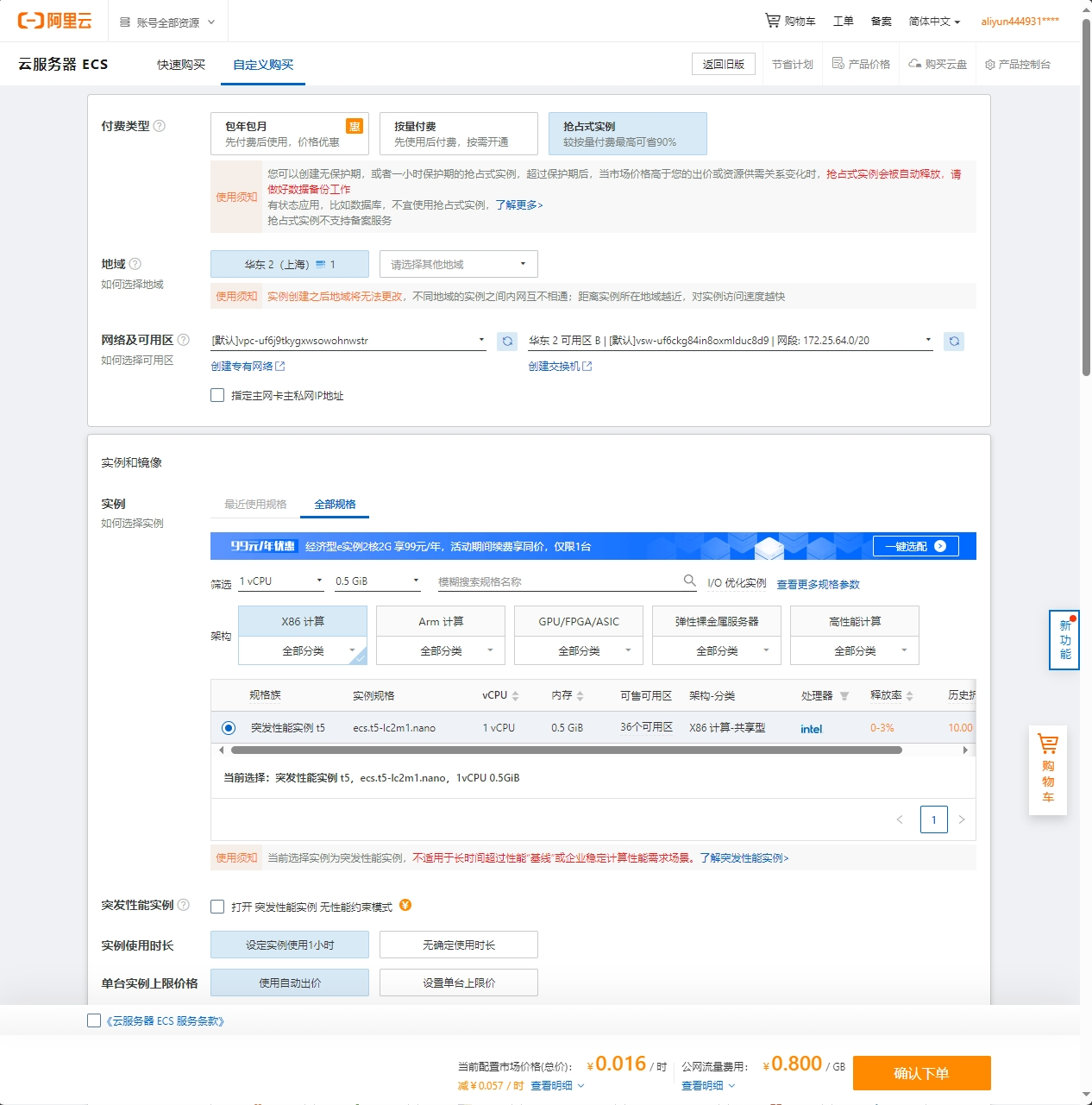Open the shopping cart in top navigation
The width and height of the screenshot is (1092, 1105).
coord(789,21)
